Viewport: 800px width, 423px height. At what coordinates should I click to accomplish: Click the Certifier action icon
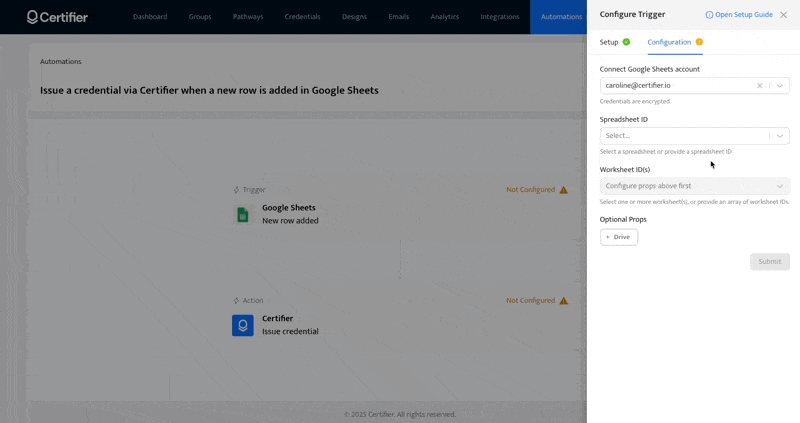(x=243, y=326)
